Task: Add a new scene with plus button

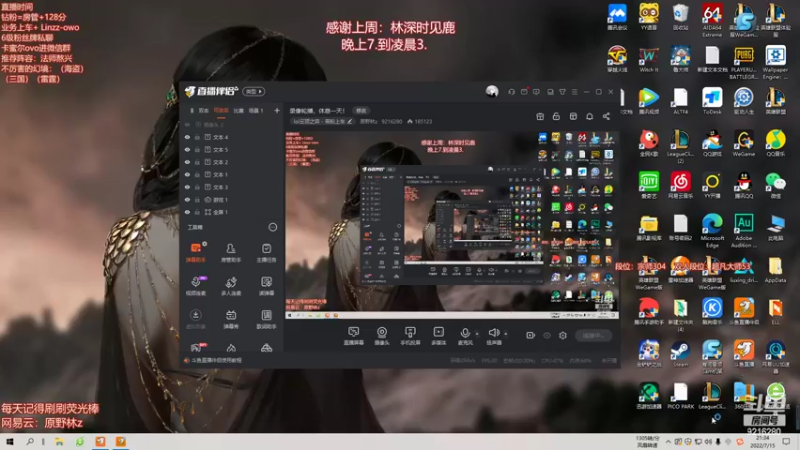Action: pyautogui.click(x=277, y=110)
